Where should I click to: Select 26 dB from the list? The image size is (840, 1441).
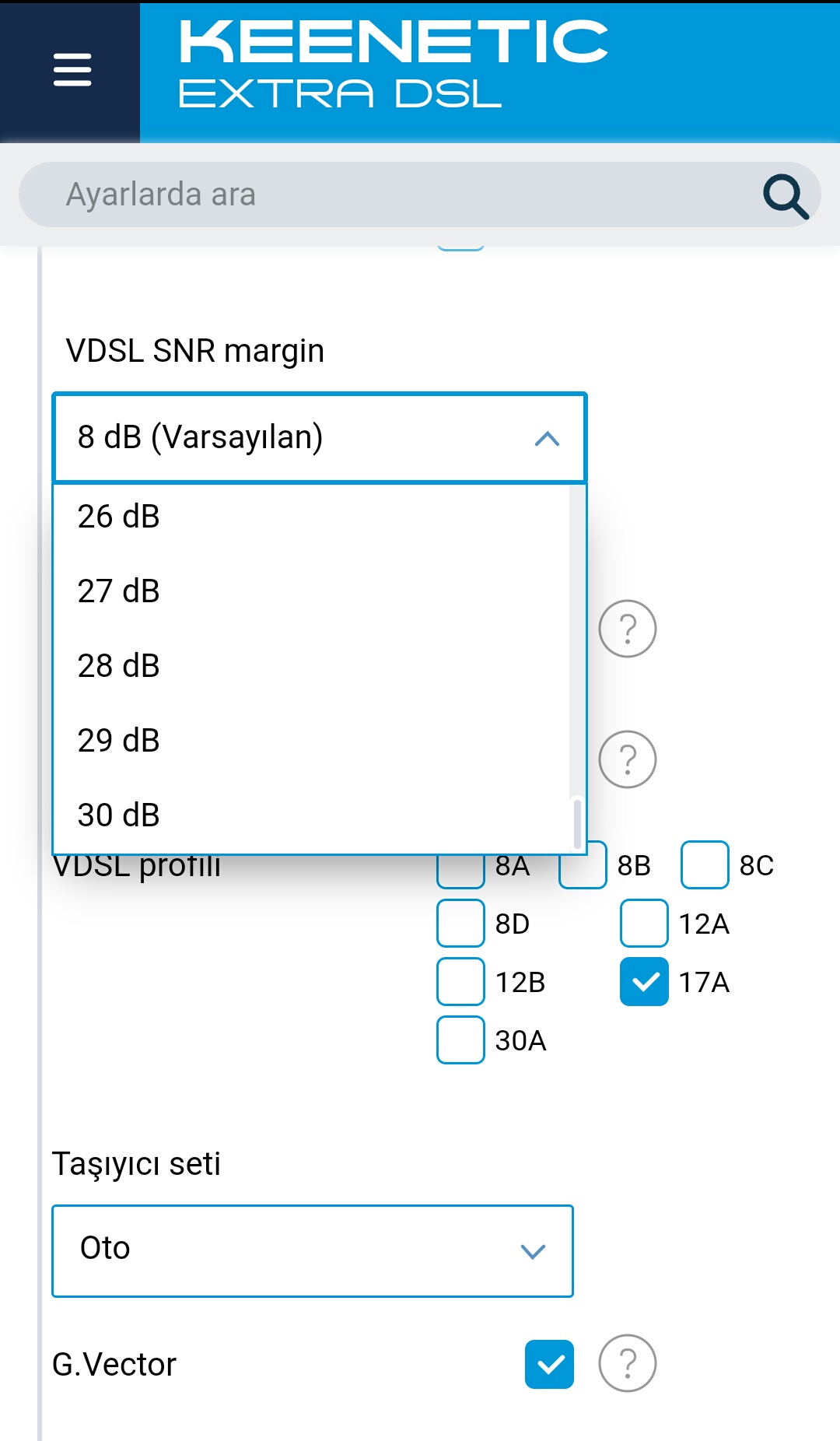311,517
